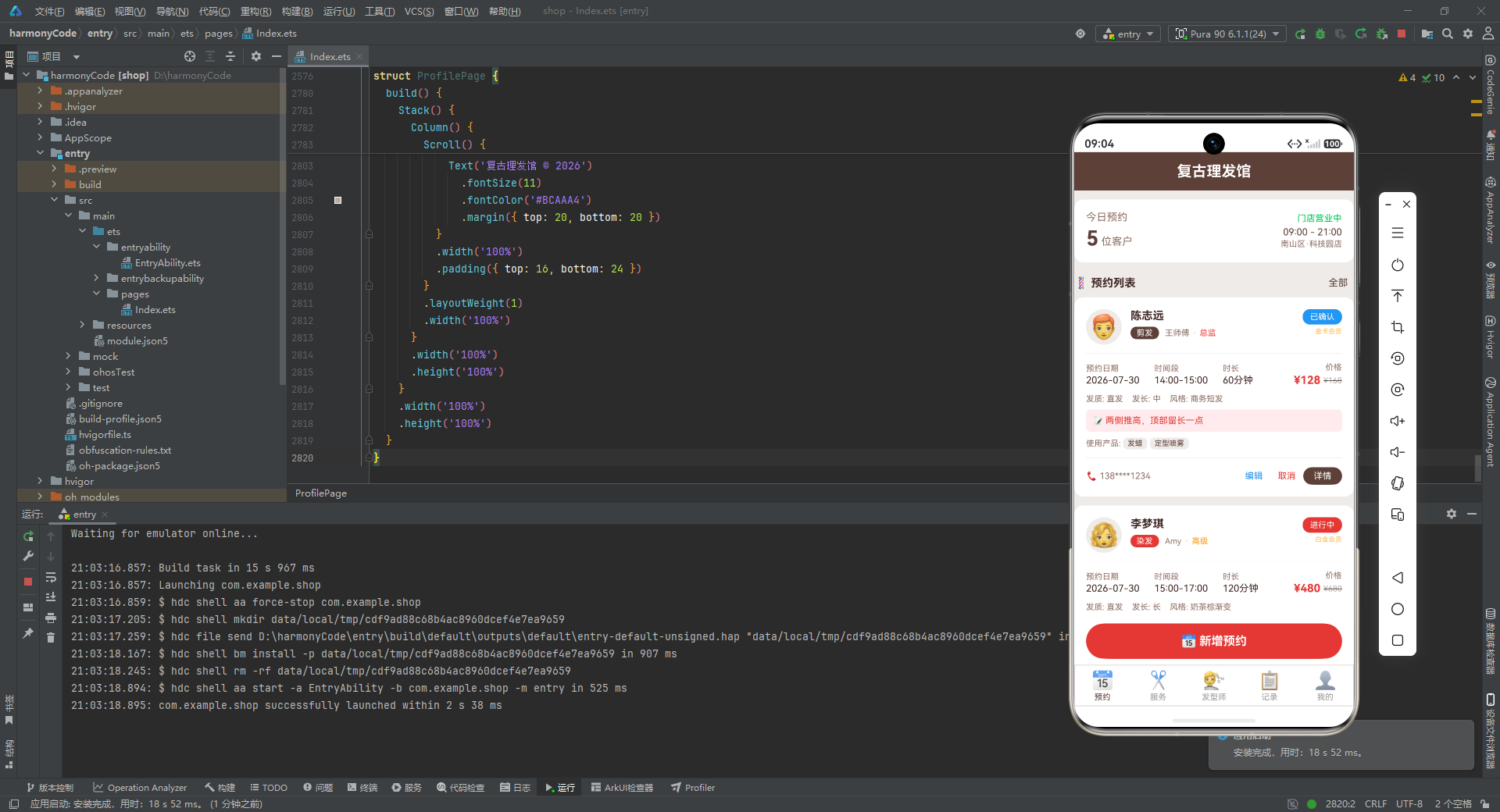Open project panel options gear
This screenshot has height=812, width=1500.
(x=256, y=56)
